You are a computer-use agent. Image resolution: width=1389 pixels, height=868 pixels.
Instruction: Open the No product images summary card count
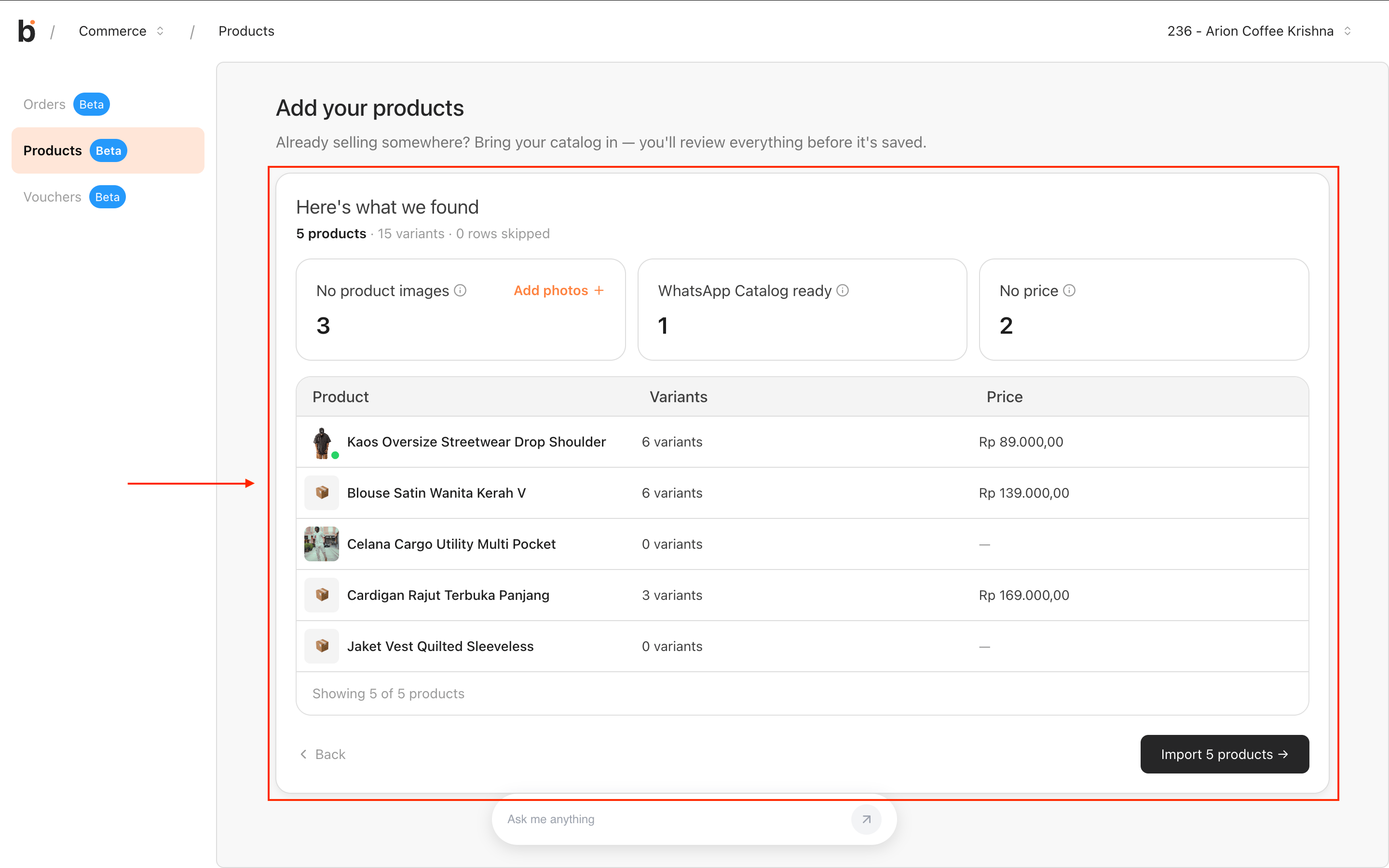[x=323, y=325]
